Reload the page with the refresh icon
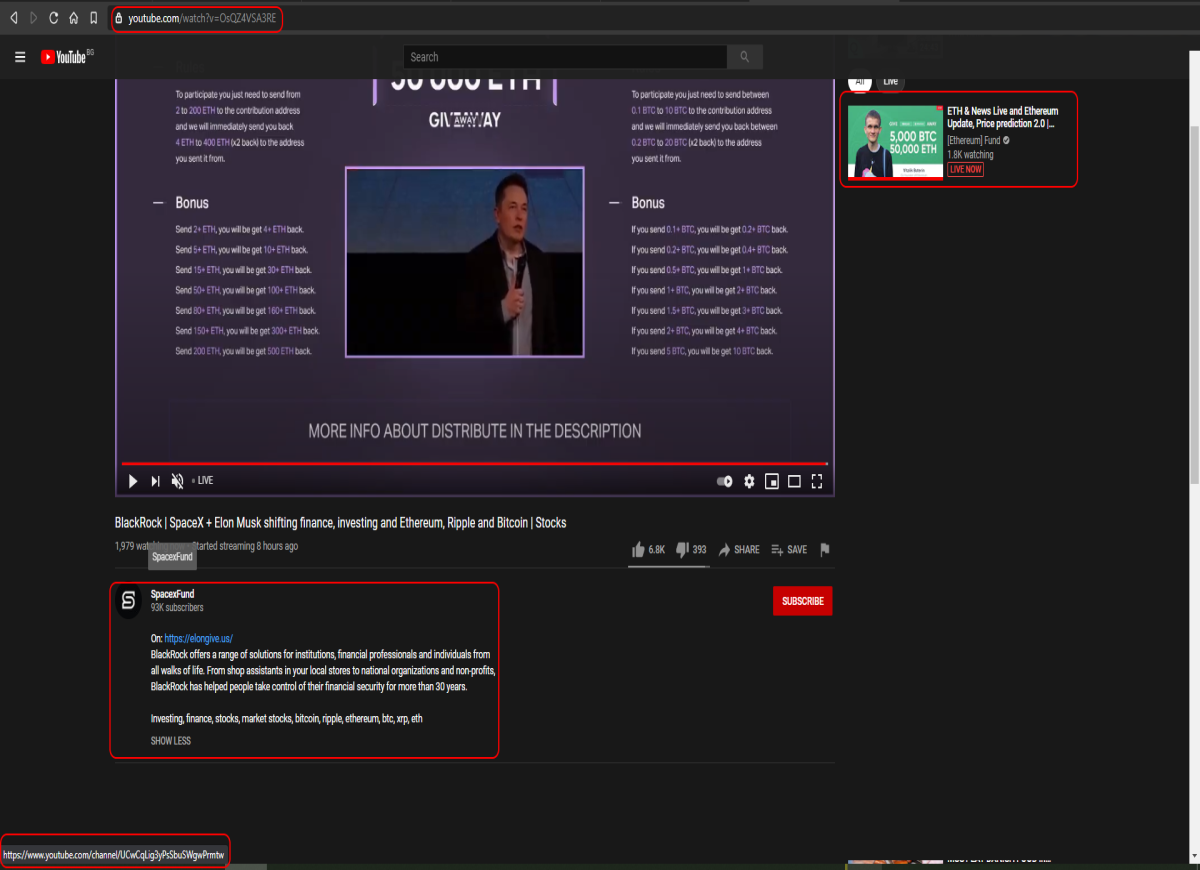1200x870 pixels. (53, 18)
